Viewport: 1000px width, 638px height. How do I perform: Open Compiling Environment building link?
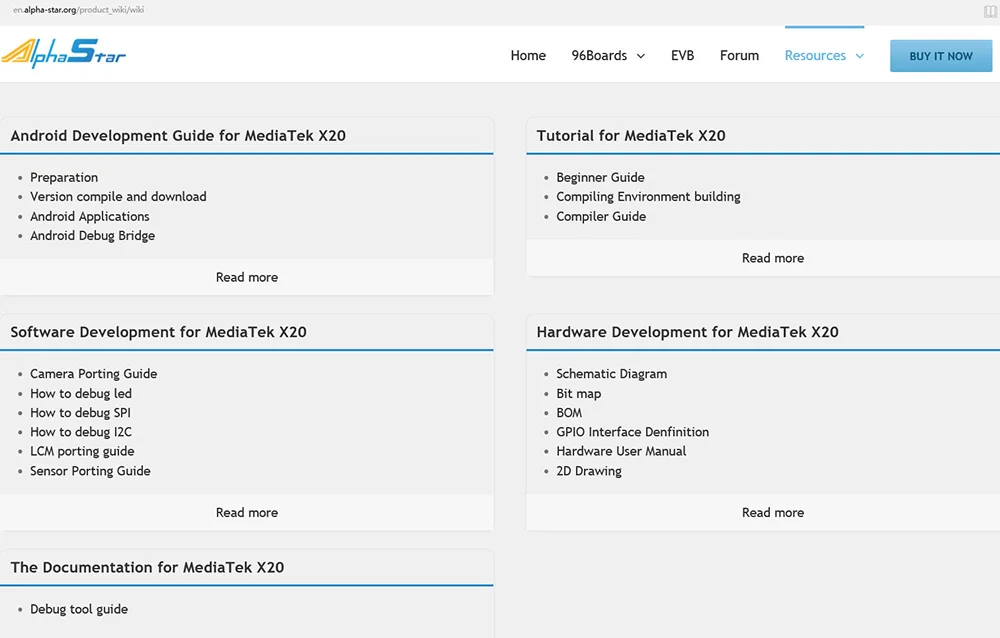tap(648, 197)
